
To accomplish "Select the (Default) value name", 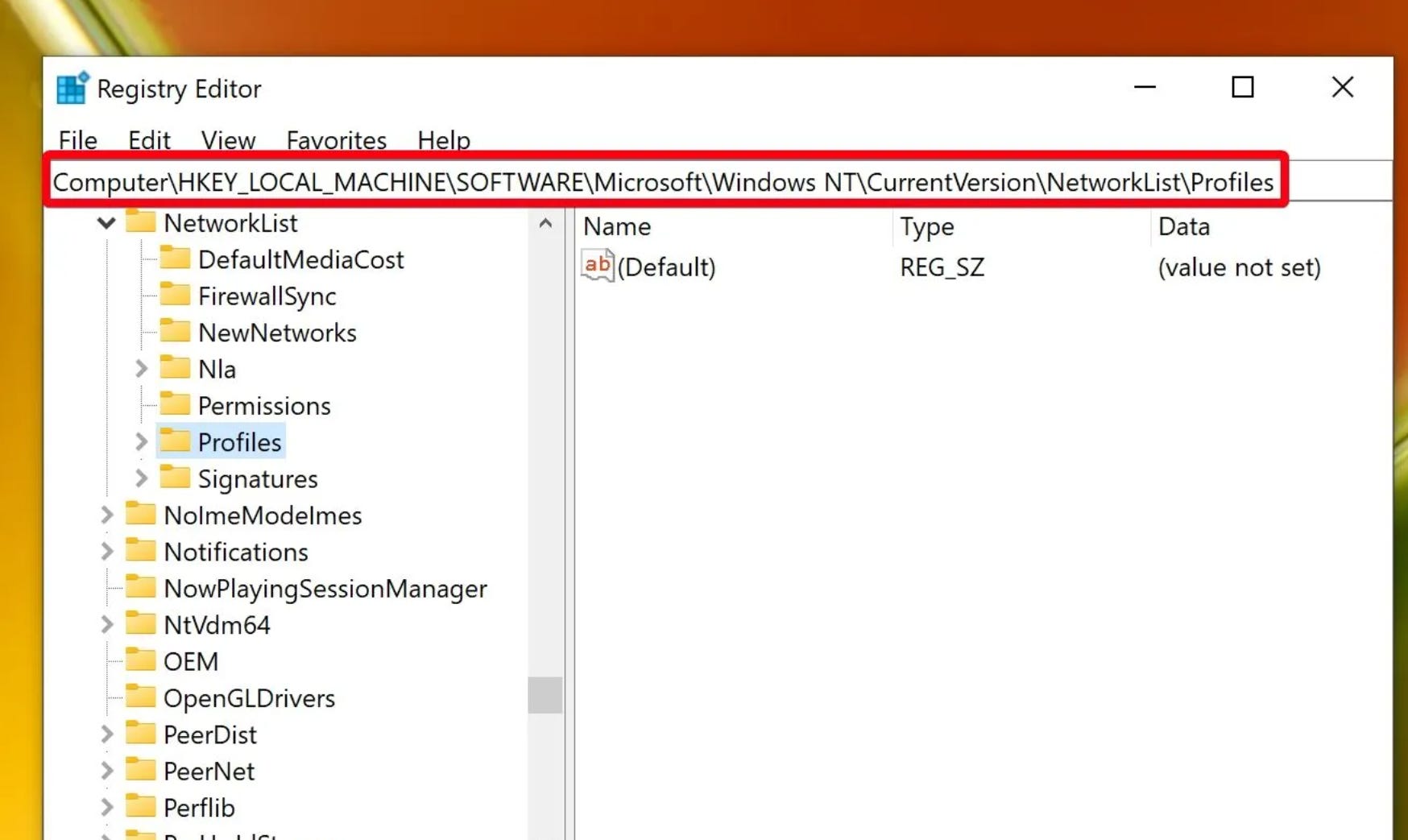I will (x=666, y=267).
